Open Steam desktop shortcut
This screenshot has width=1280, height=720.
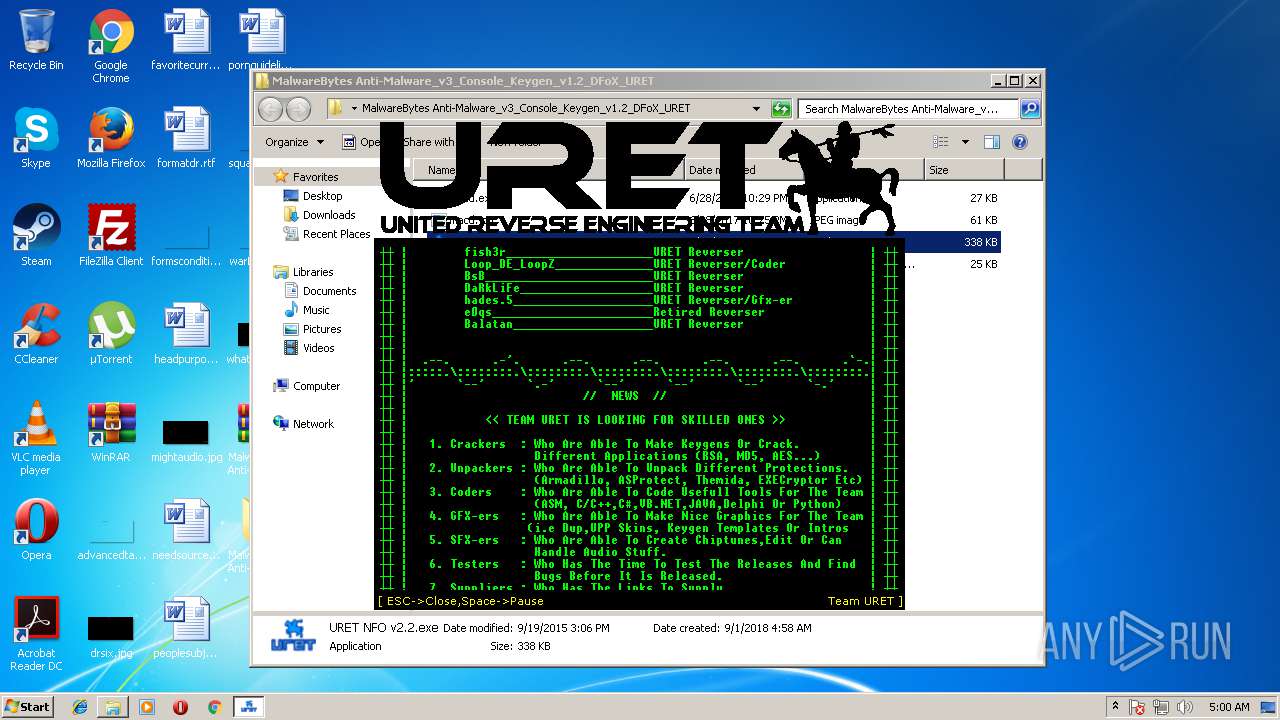point(36,237)
